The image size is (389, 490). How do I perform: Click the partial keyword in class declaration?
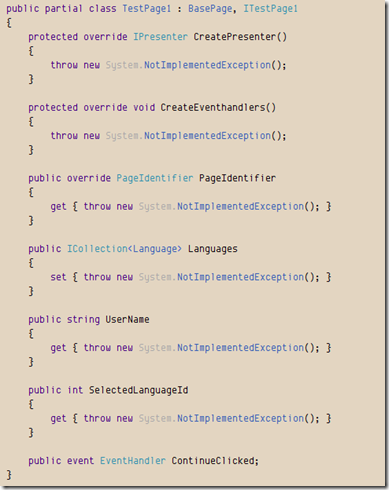click(x=64, y=8)
